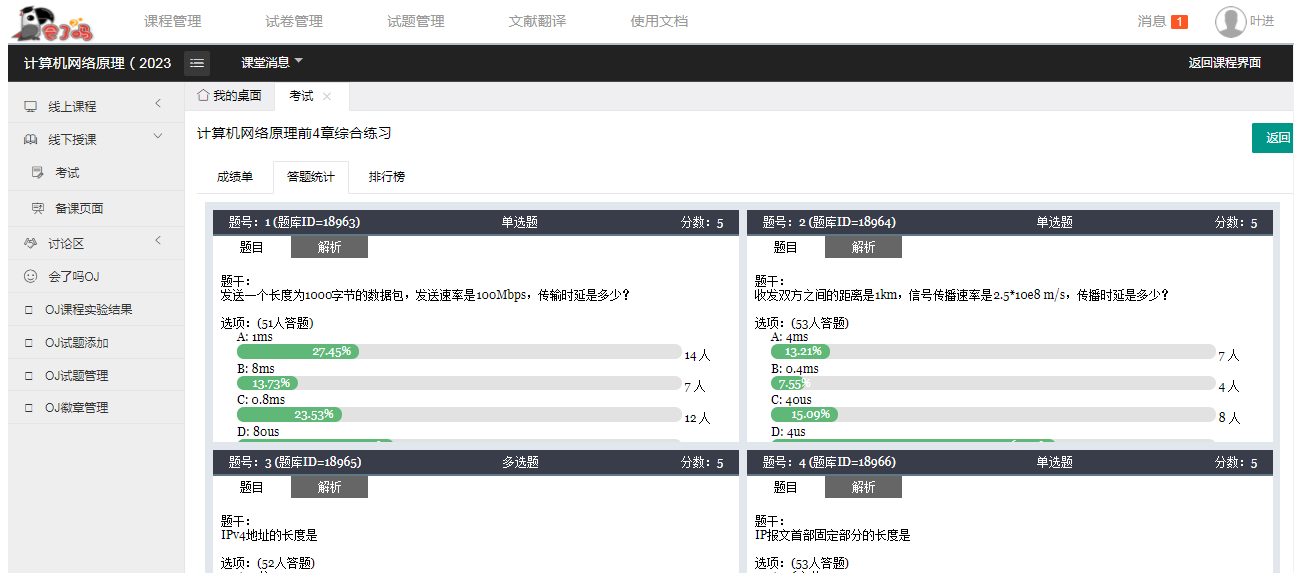Click the square icon beside OJ徽章管理
This screenshot has height=575, width=1294.
tap(29, 408)
